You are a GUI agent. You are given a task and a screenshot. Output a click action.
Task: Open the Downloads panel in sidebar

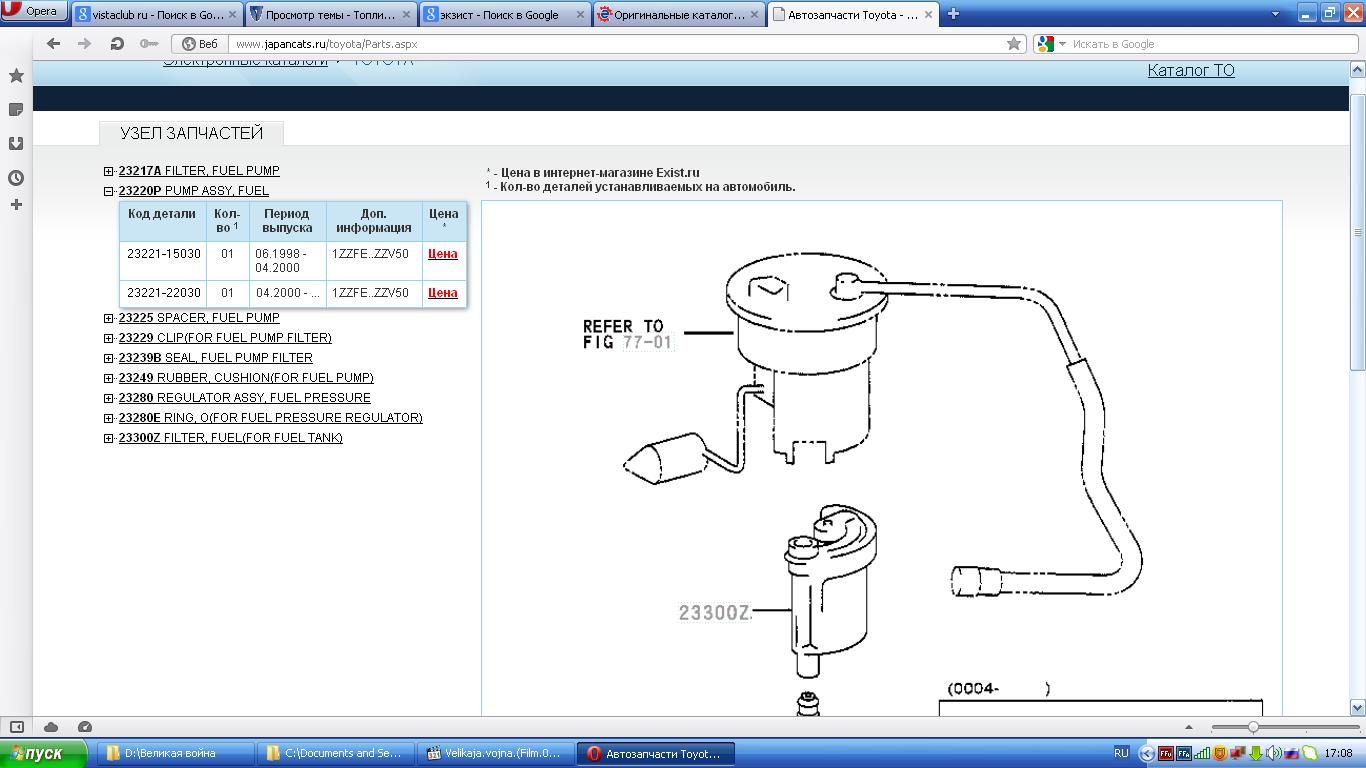16,144
